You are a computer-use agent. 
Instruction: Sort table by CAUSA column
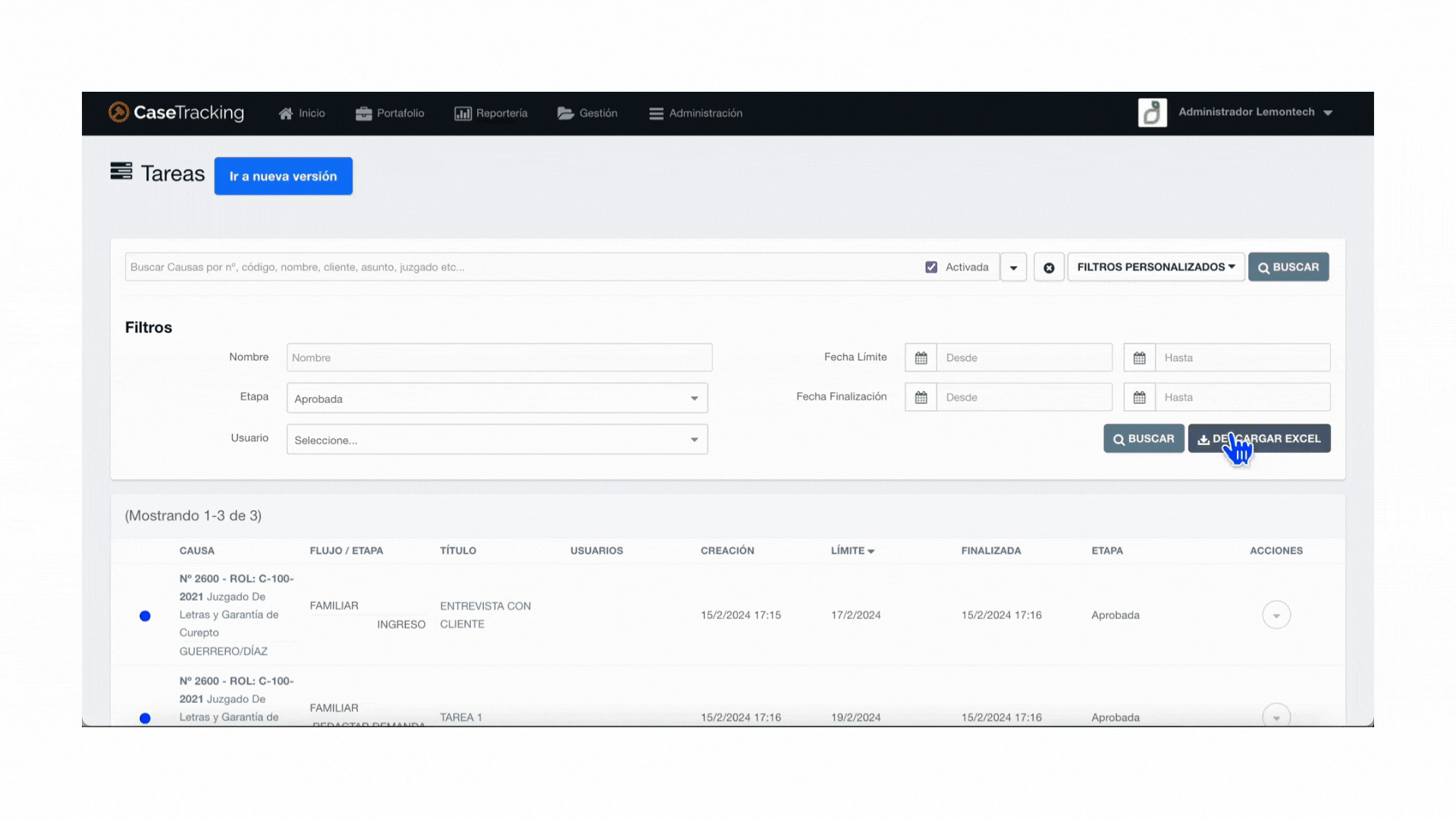(x=197, y=551)
